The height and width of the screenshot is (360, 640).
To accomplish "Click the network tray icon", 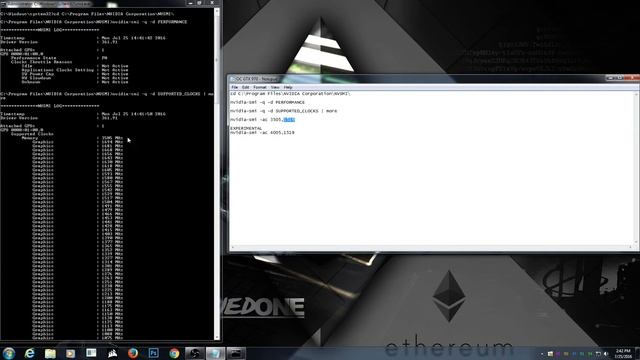I will tap(598, 354).
